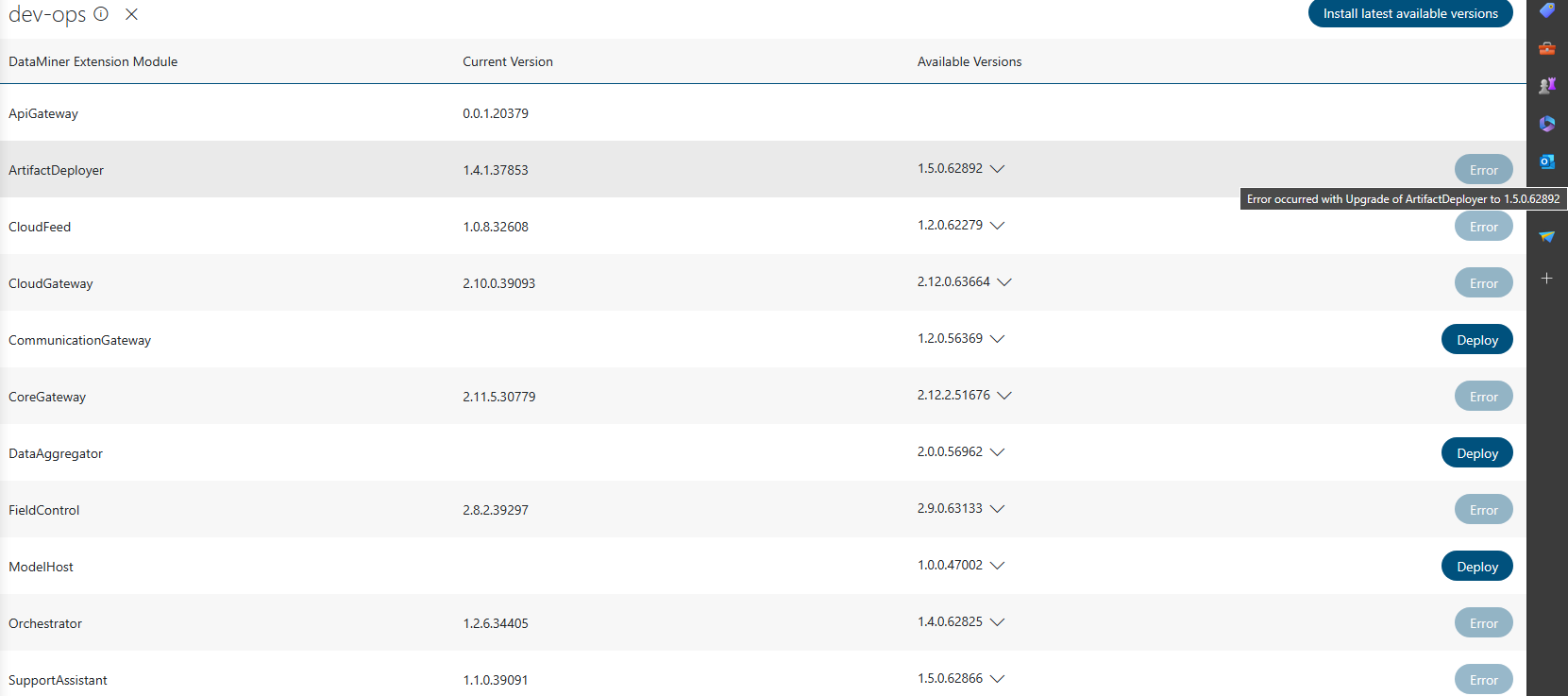Open the Microsoft 365 sidebar icon
Viewport: 1568px width, 696px height.
pyautogui.click(x=1546, y=124)
